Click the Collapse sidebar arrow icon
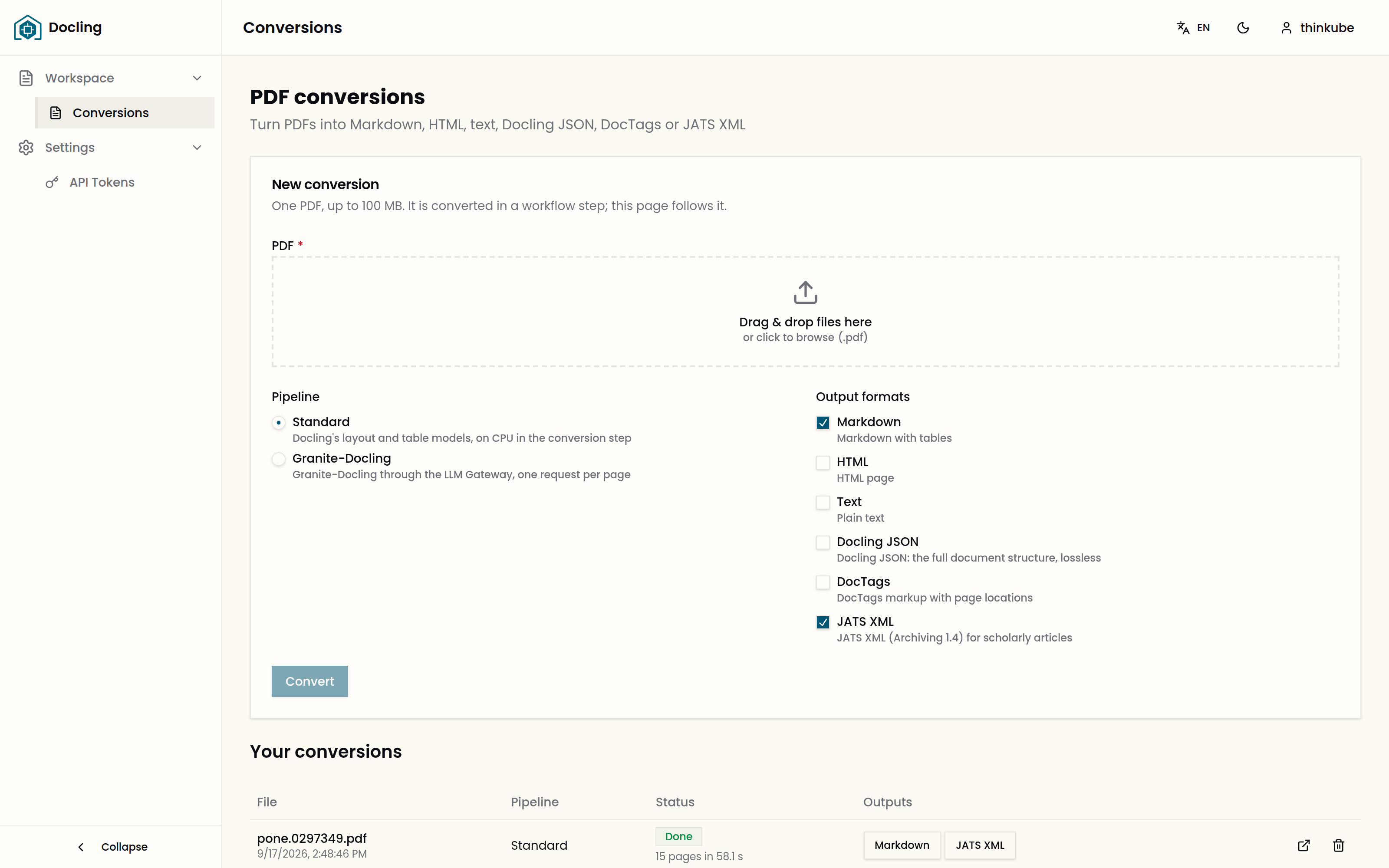Screen dimensions: 1389x868 tap(81, 847)
